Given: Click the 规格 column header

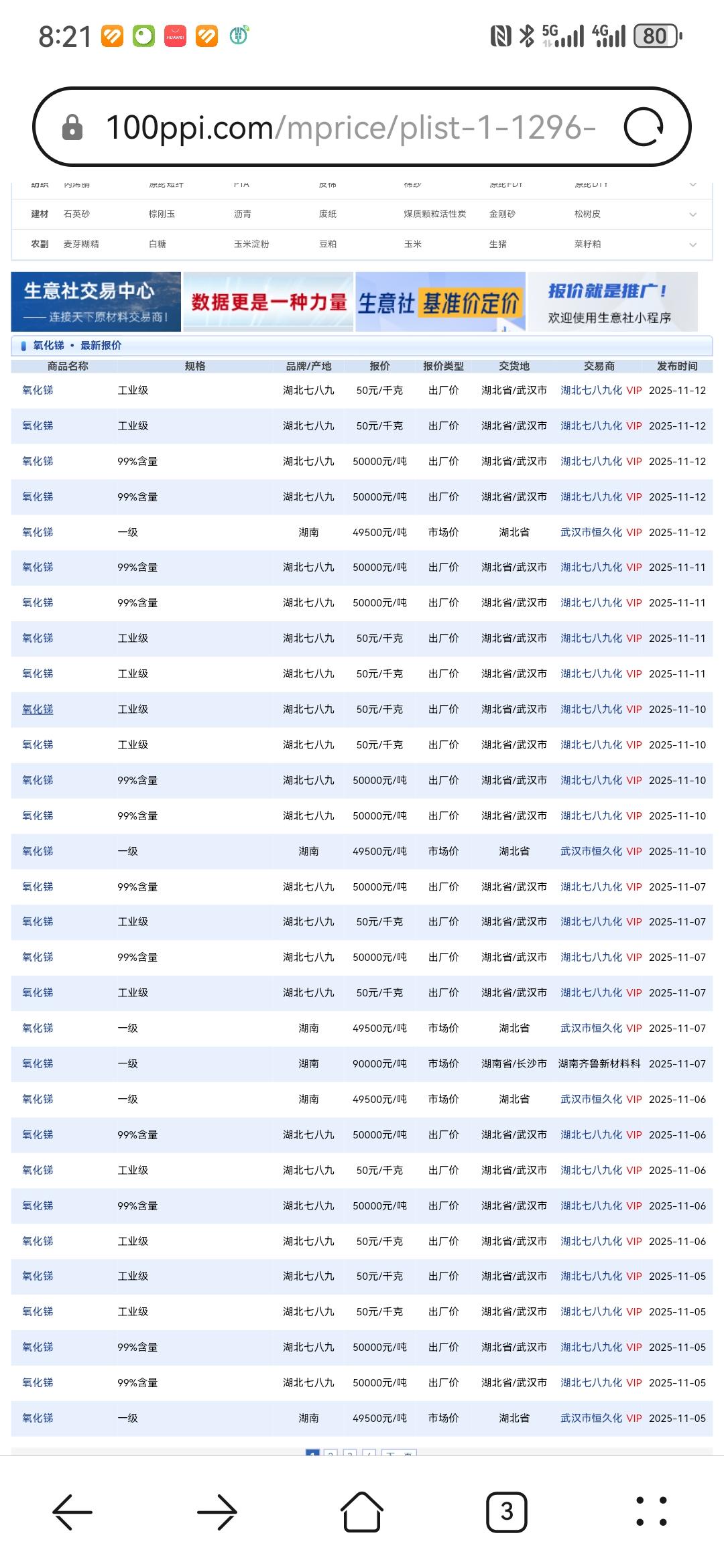Looking at the screenshot, I should [195, 366].
